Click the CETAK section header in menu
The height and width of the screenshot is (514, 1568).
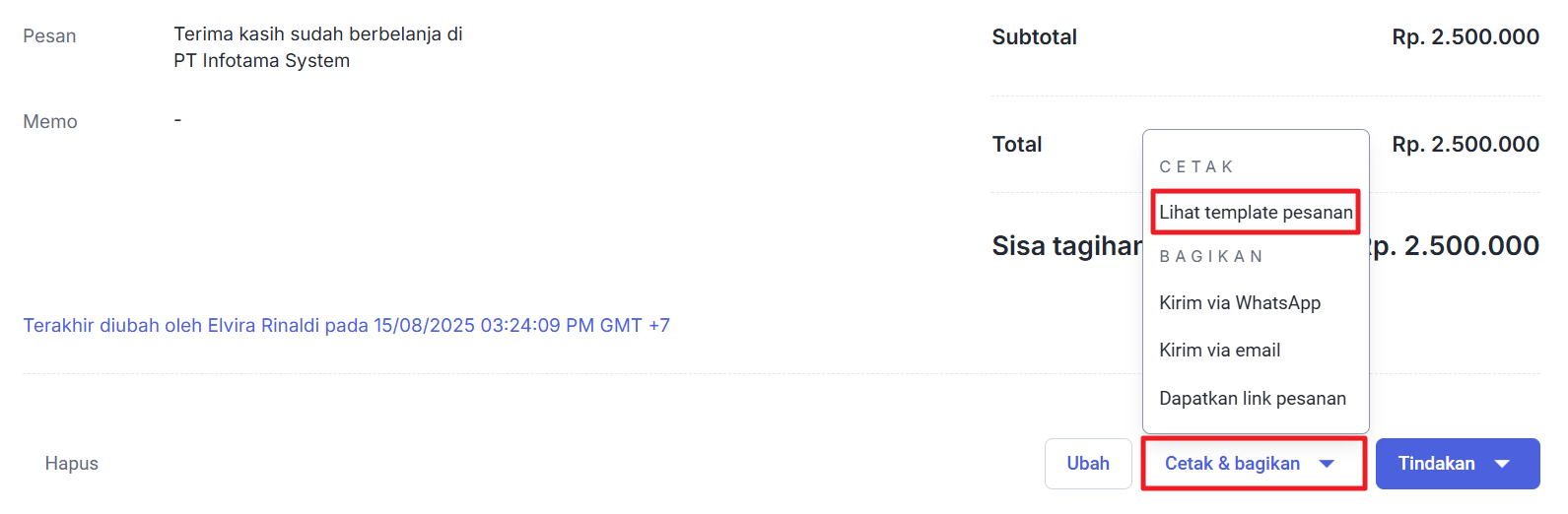point(1196,167)
